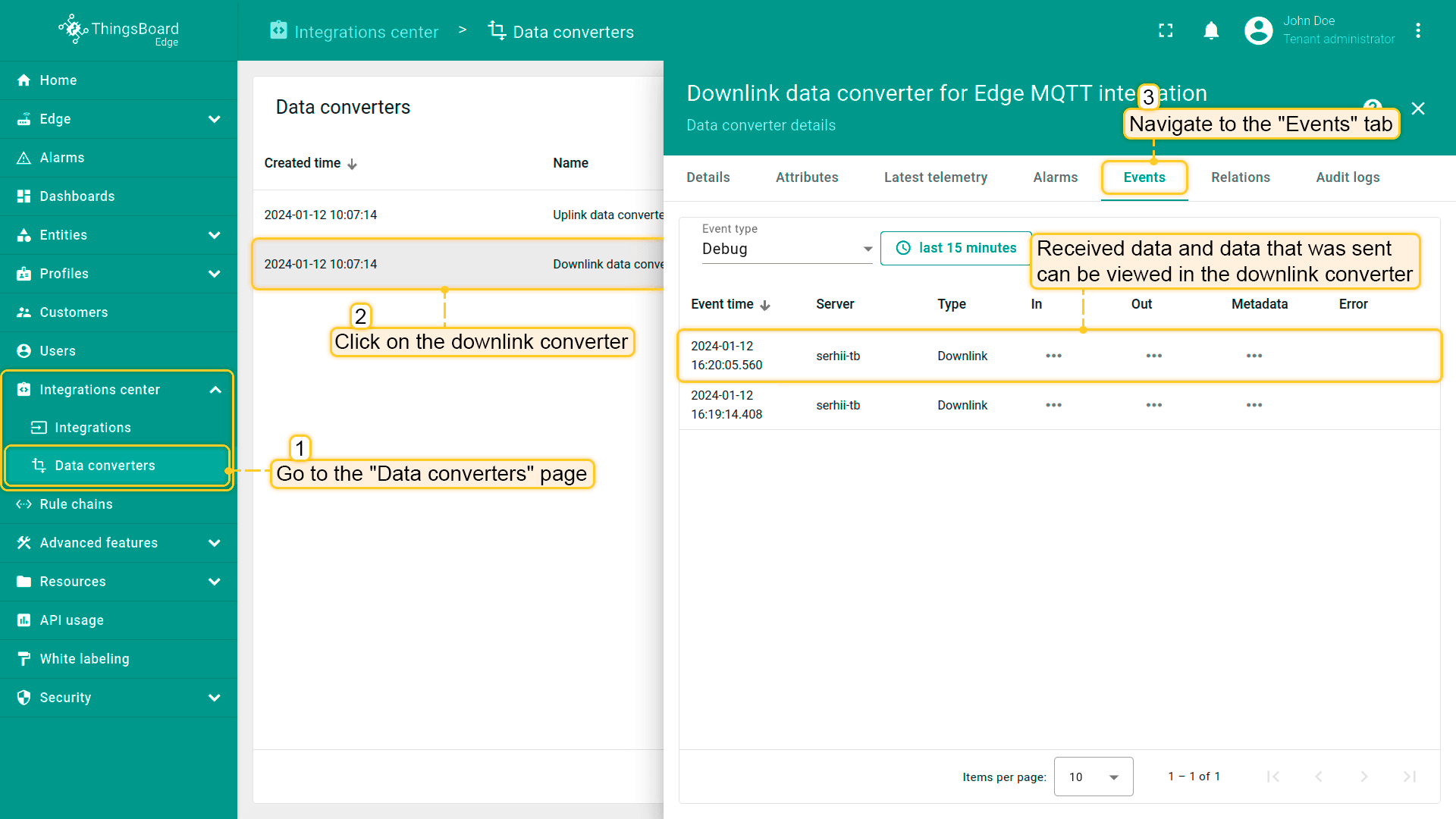Click the last 15 minutes button
The image size is (1456, 819).
click(955, 248)
